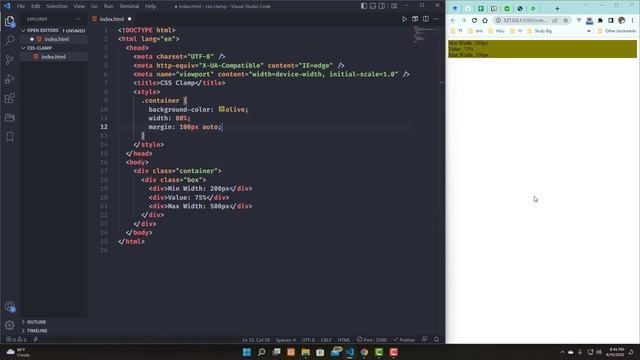The height and width of the screenshot is (360, 640).
Task: Open the folder-shaped activity bar view
Action: click(x=10, y=118)
